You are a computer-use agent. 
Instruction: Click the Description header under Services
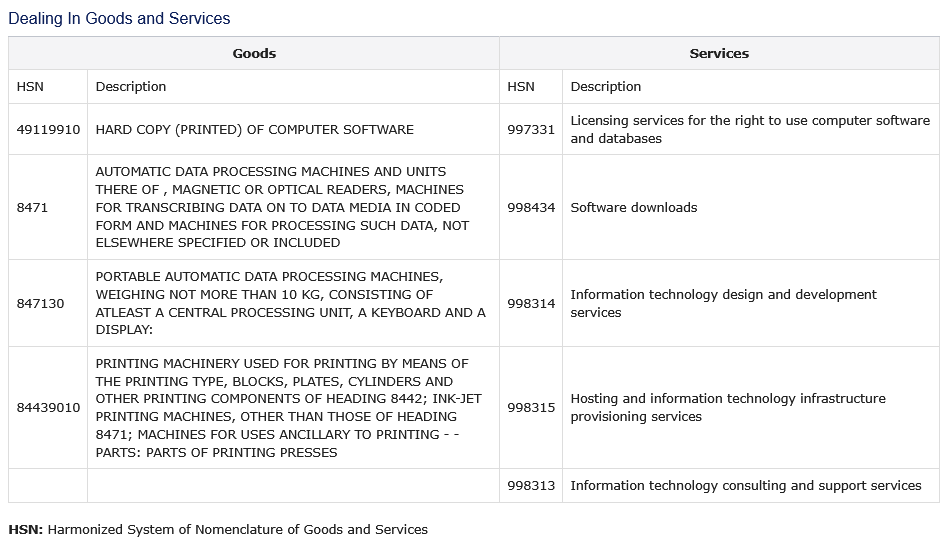[605, 87]
